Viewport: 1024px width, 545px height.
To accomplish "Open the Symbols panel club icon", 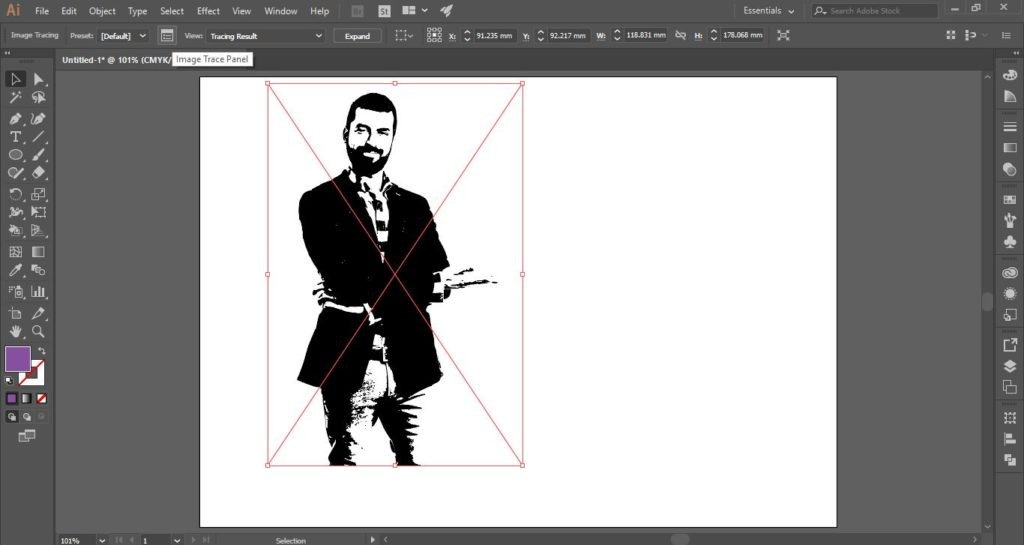I will (1010, 242).
